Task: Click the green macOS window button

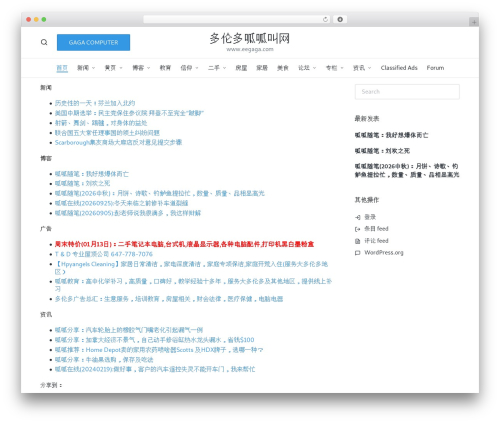Action: pos(44,19)
